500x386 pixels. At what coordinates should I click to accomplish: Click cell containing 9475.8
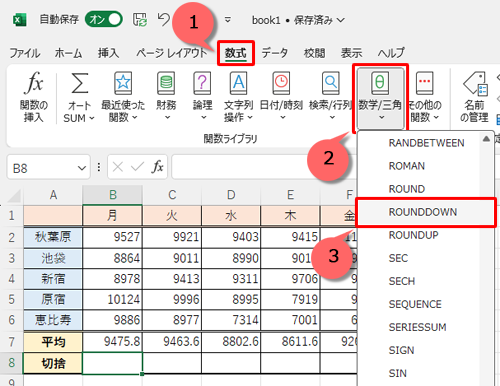113,342
